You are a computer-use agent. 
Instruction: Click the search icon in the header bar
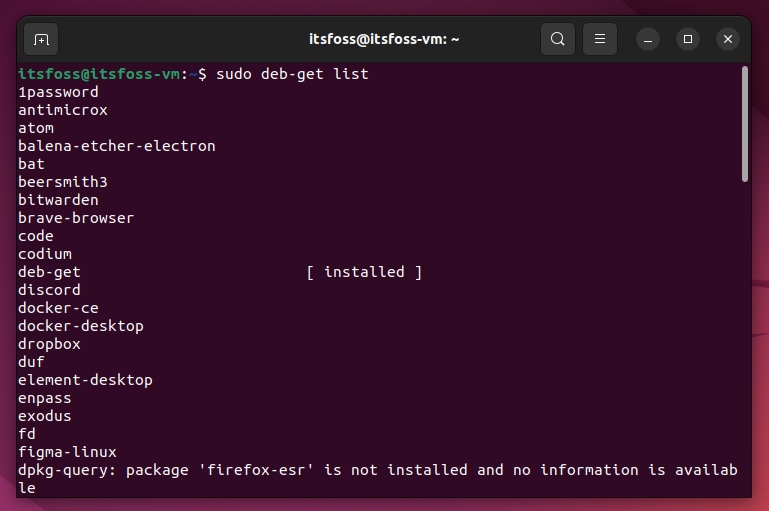[558, 40]
